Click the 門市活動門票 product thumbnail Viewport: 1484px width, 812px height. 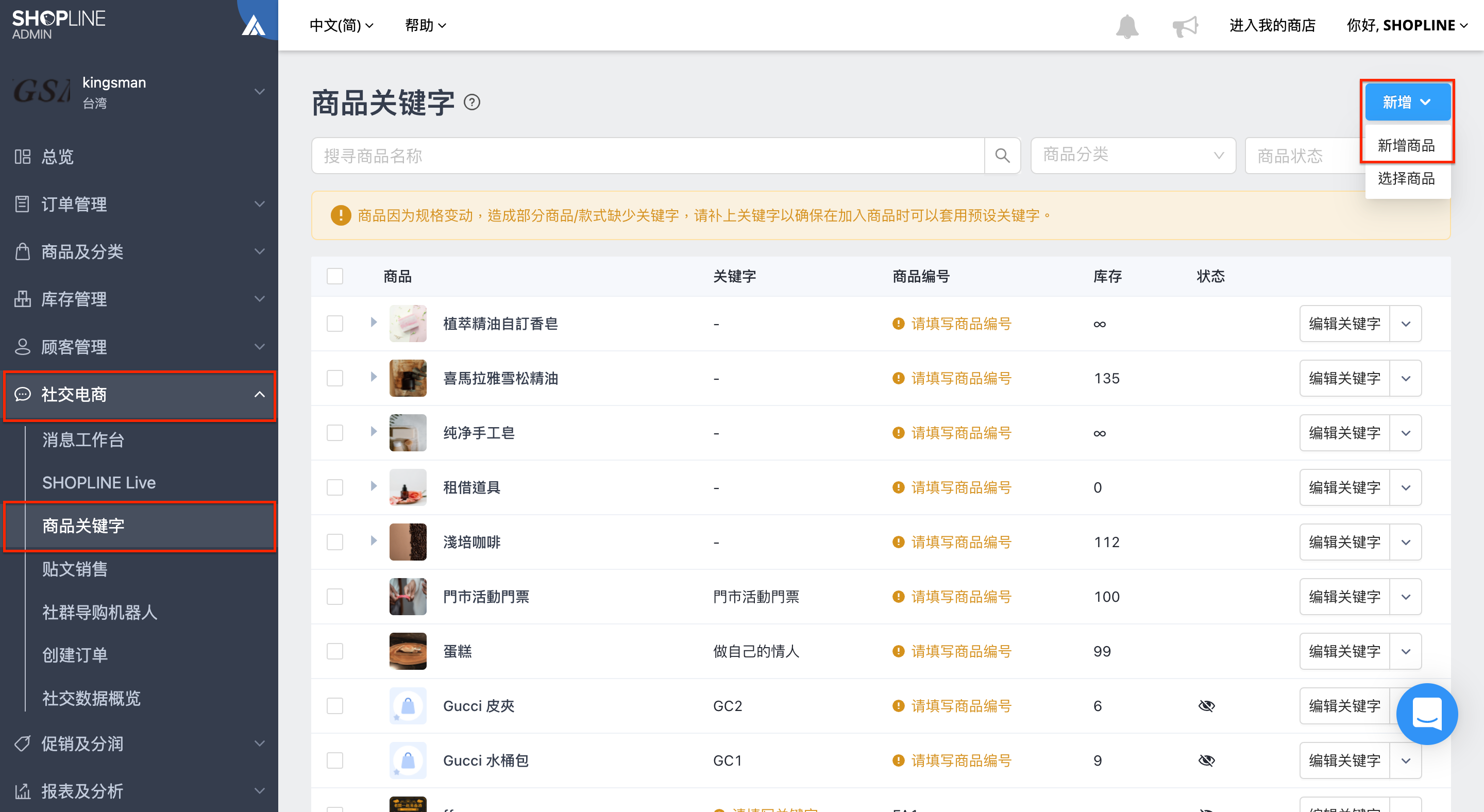(x=408, y=597)
